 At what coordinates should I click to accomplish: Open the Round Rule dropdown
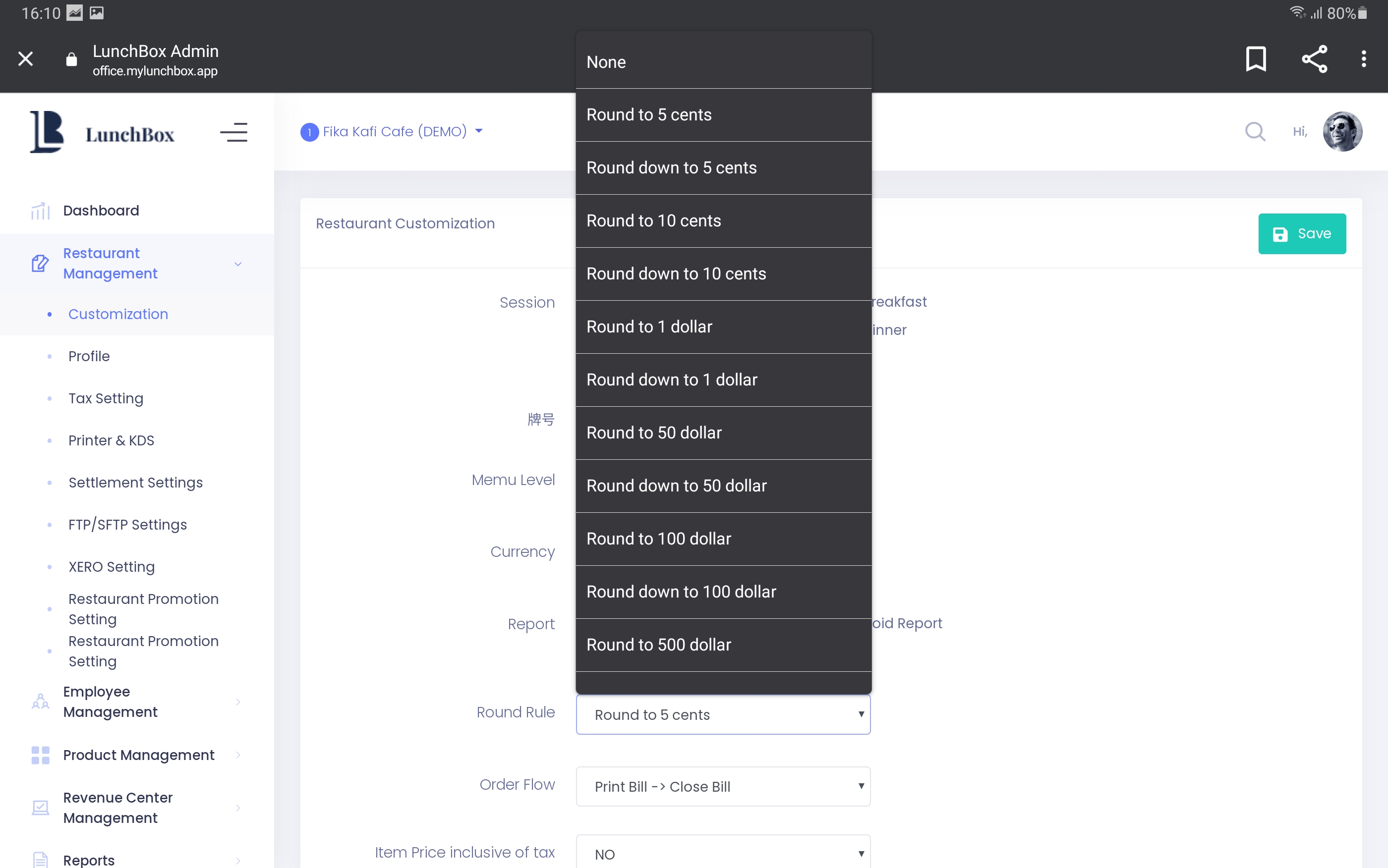coord(723,714)
